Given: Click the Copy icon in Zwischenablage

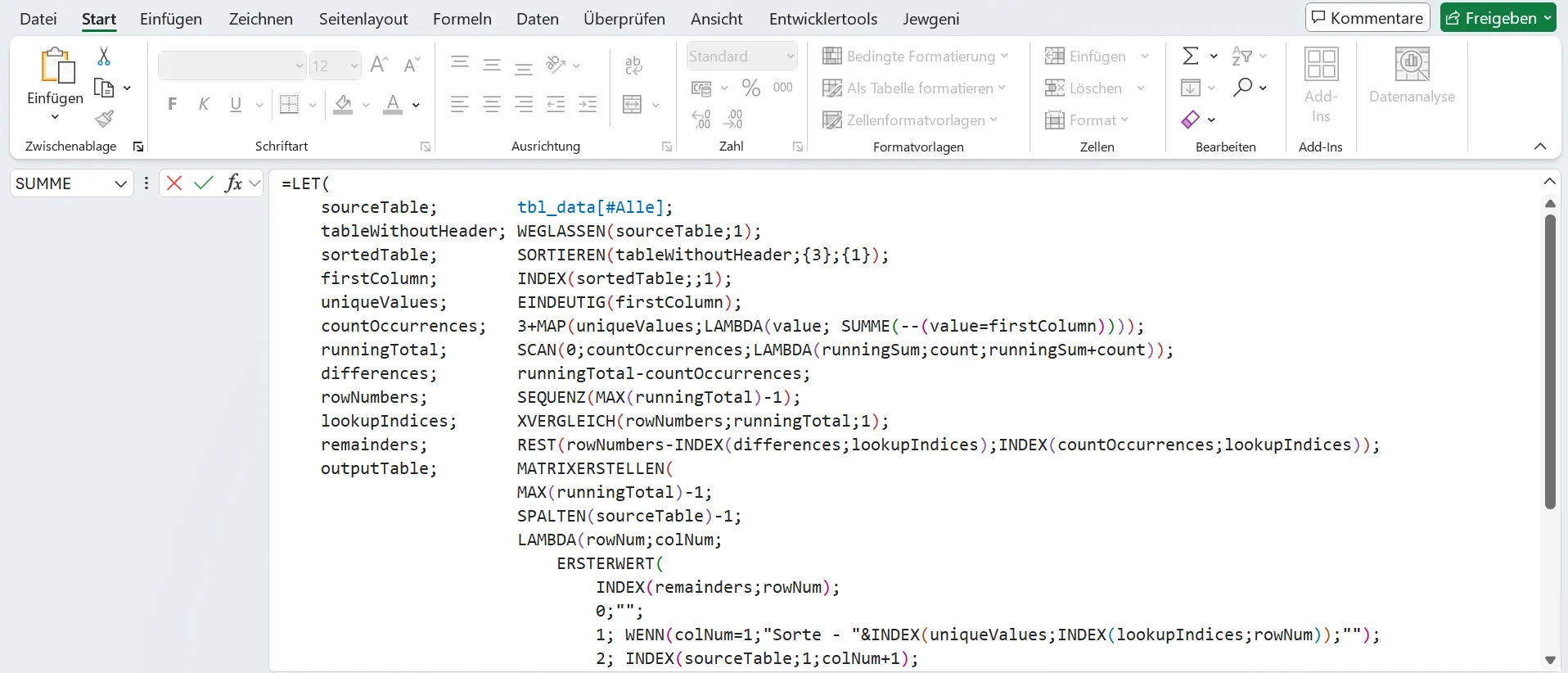Looking at the screenshot, I should coord(104,88).
